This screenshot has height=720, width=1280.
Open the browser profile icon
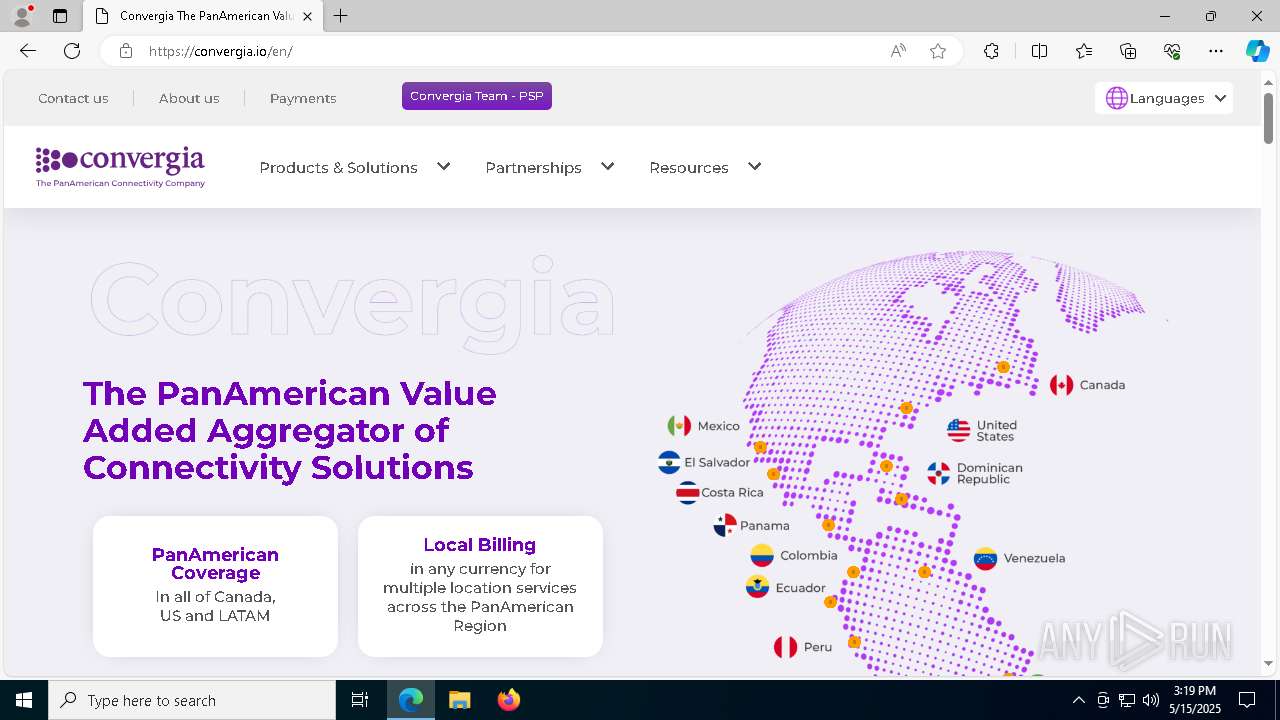pos(22,16)
